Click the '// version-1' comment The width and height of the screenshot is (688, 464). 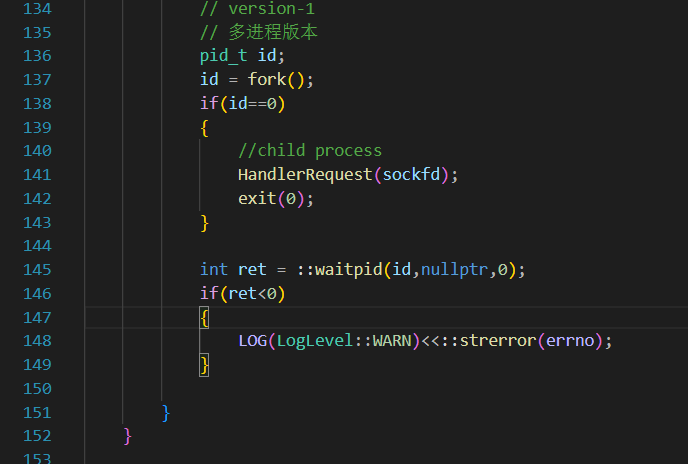(x=257, y=8)
